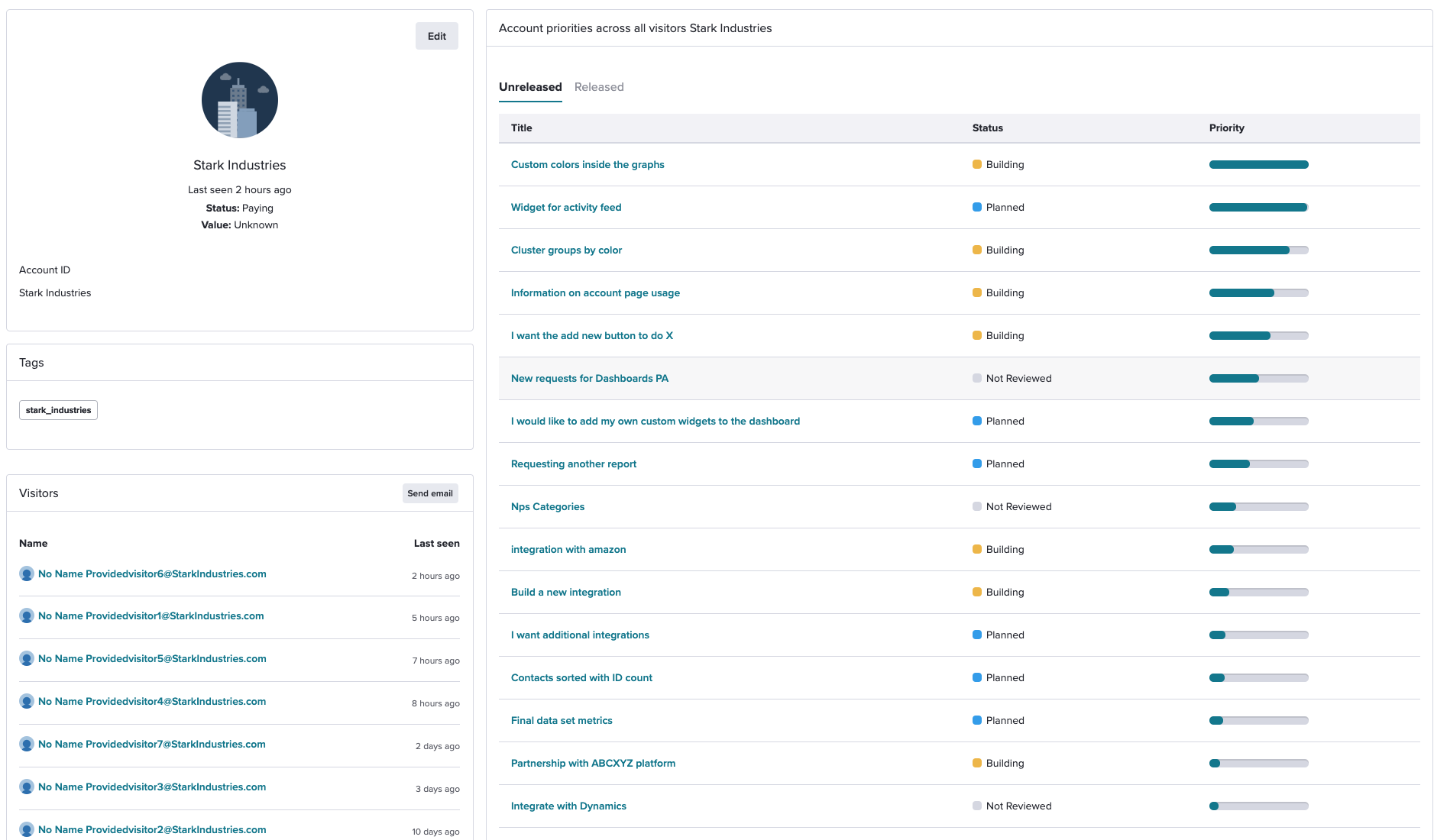Click Building status dot for Custom colors row

point(976,164)
